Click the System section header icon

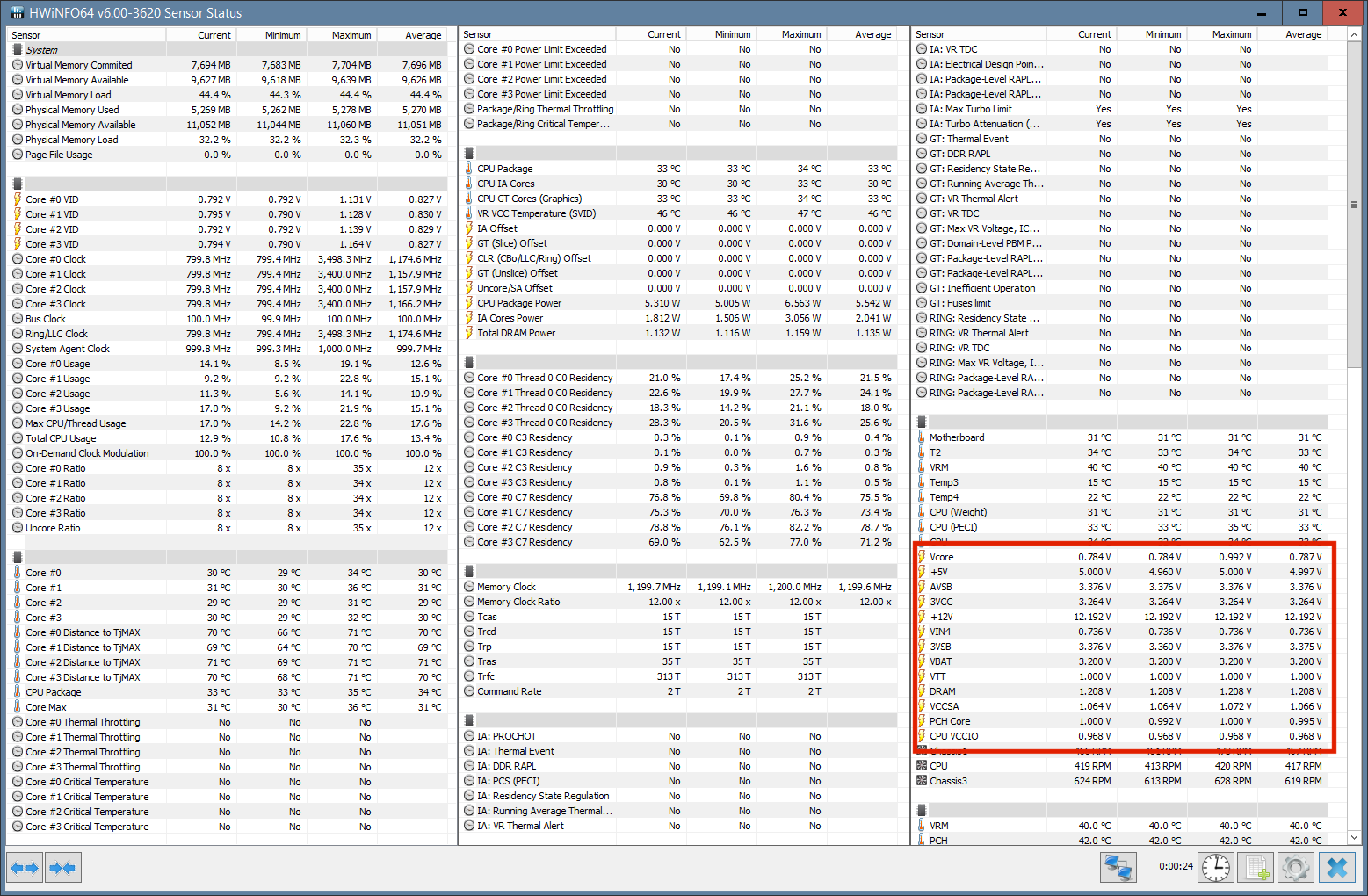tap(18, 50)
